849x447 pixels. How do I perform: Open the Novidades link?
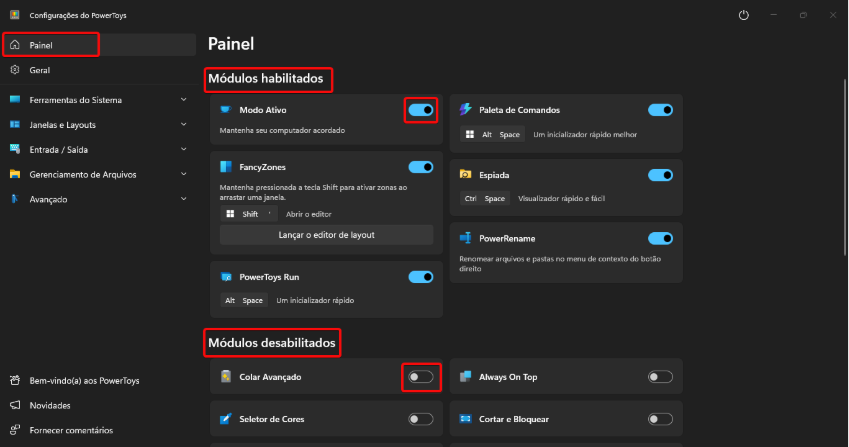pyautogui.click(x=50, y=405)
